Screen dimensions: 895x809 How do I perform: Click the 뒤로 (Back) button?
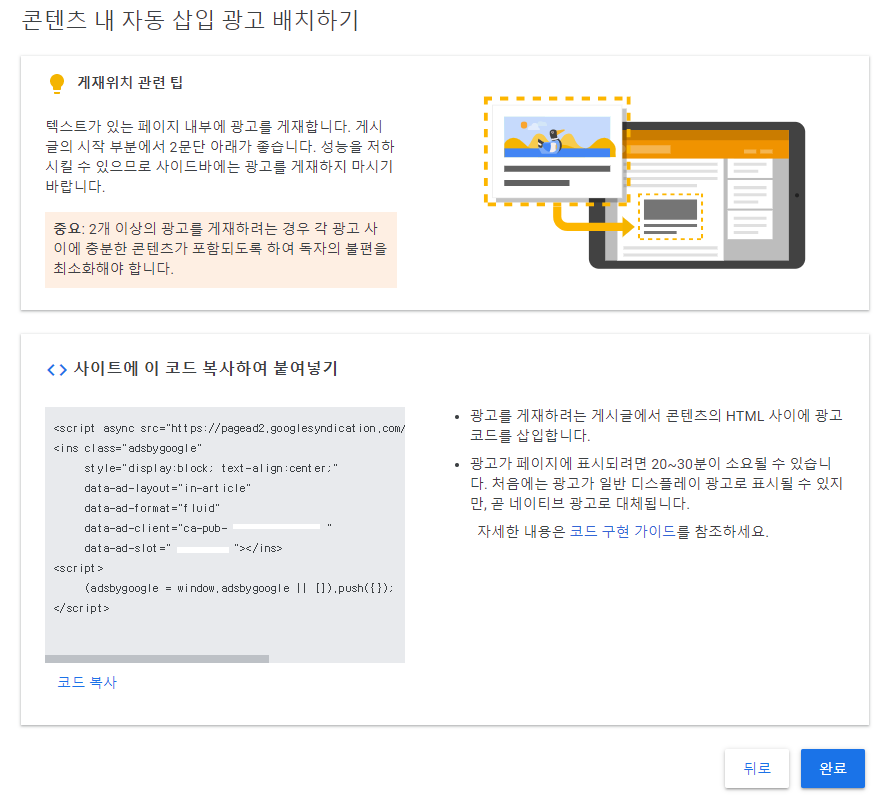coord(757,768)
